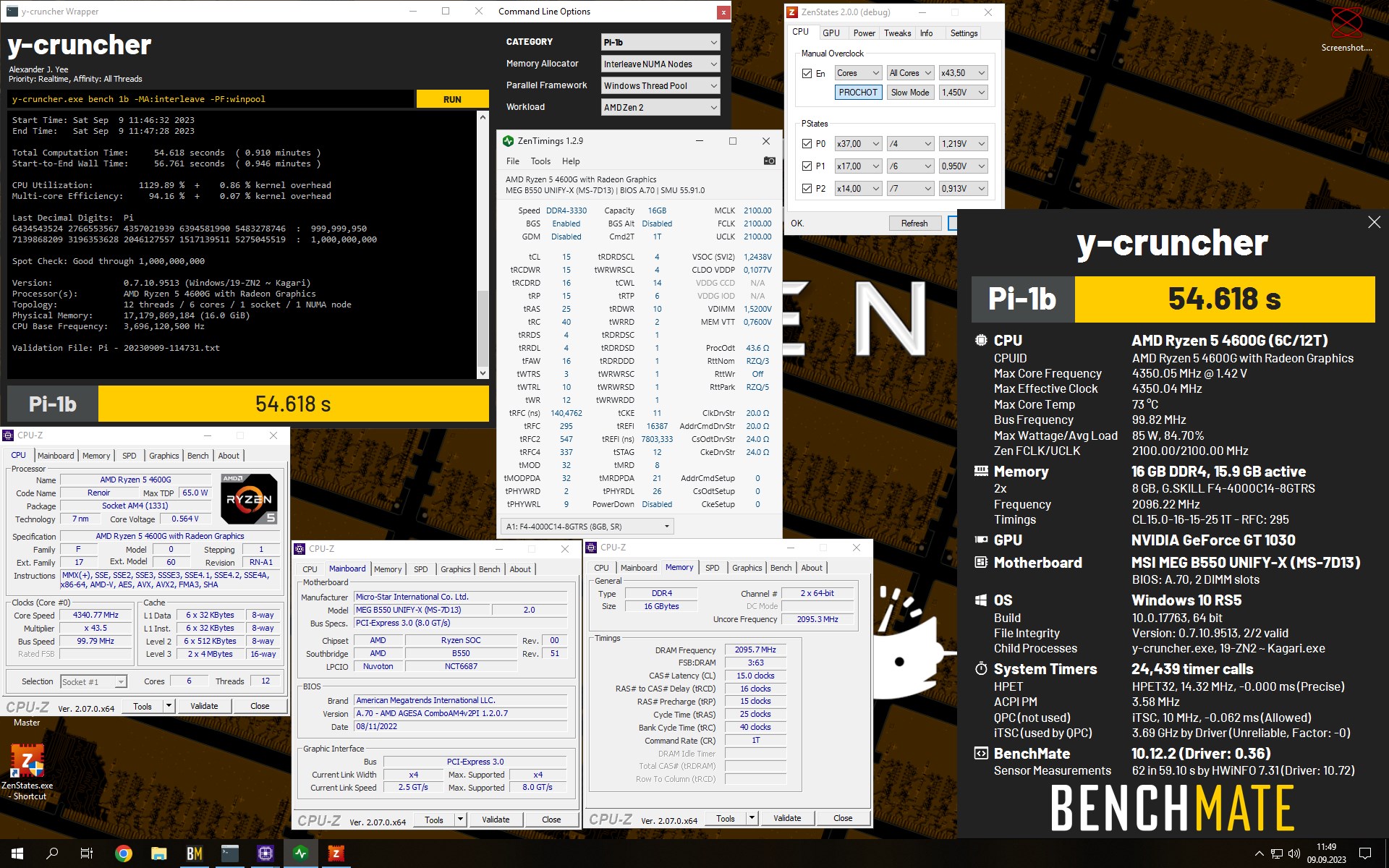This screenshot has height=868, width=1389.
Task: Open the Socket #1 selection dropdown
Action: coord(93,681)
